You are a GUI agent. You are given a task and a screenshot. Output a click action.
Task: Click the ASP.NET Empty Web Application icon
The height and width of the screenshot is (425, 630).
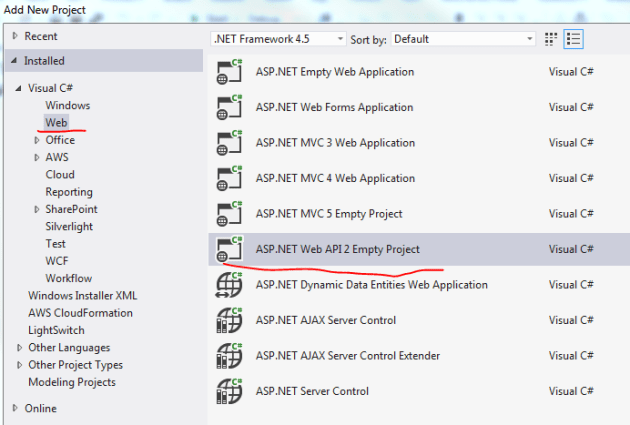coord(229,72)
